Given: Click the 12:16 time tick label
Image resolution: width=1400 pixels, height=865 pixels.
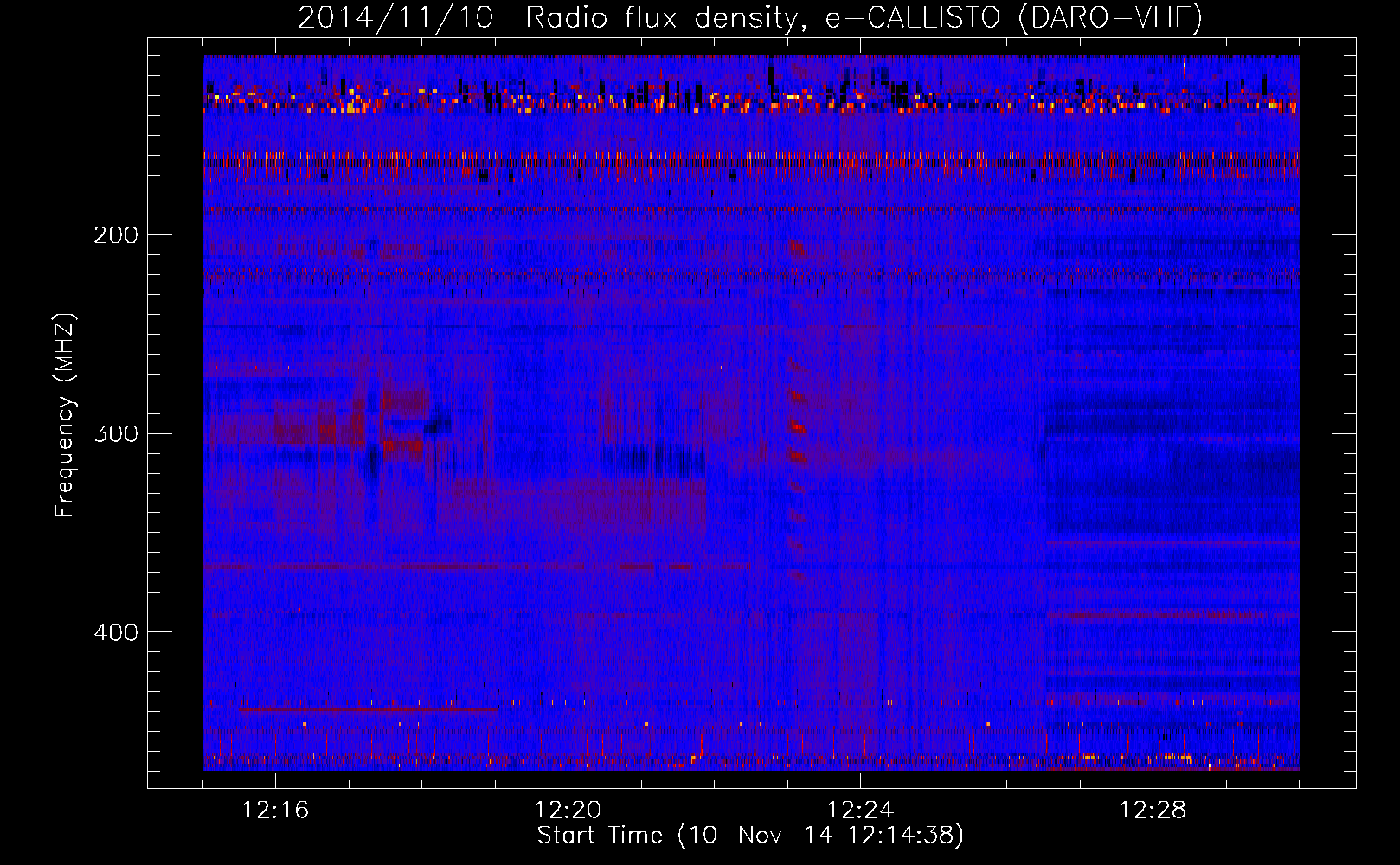Looking at the screenshot, I should (275, 811).
